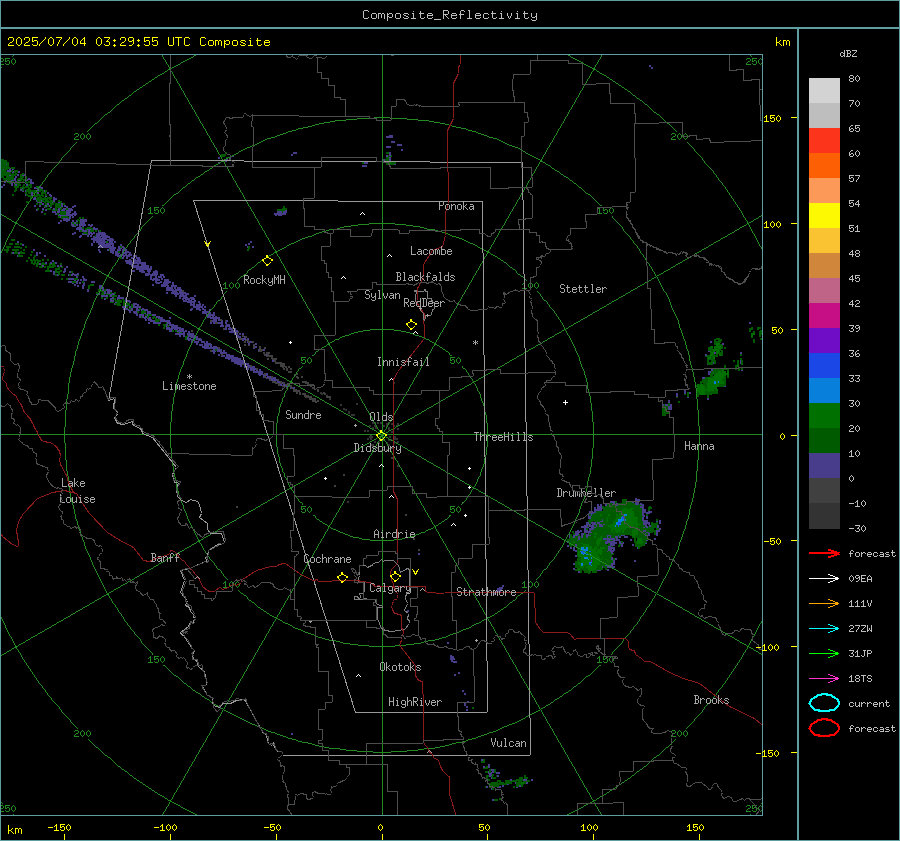Pick the lightest gray swatch at scale top

tap(824, 91)
